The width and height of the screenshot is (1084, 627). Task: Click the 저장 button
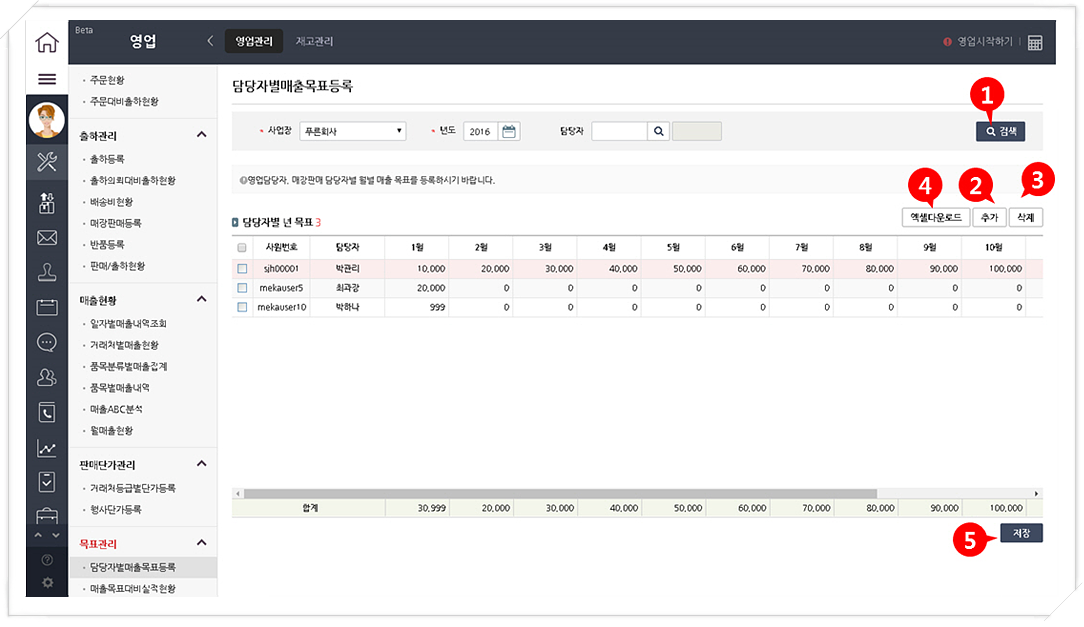pos(1020,534)
